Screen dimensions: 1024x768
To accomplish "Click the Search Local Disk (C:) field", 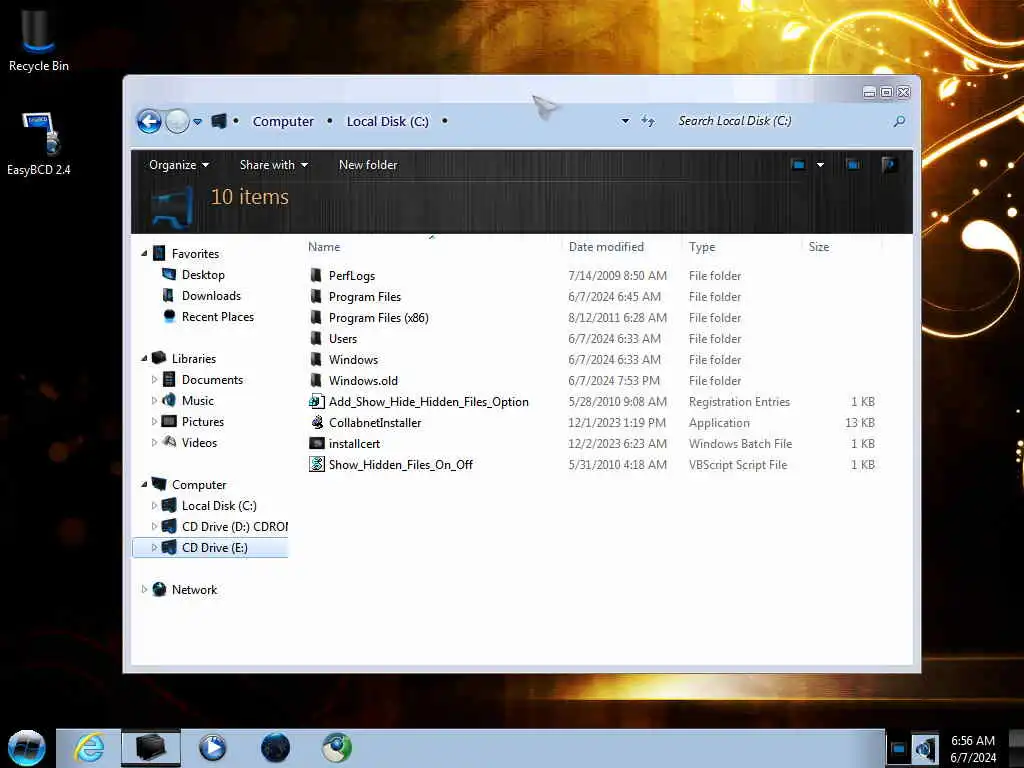I will (x=780, y=121).
